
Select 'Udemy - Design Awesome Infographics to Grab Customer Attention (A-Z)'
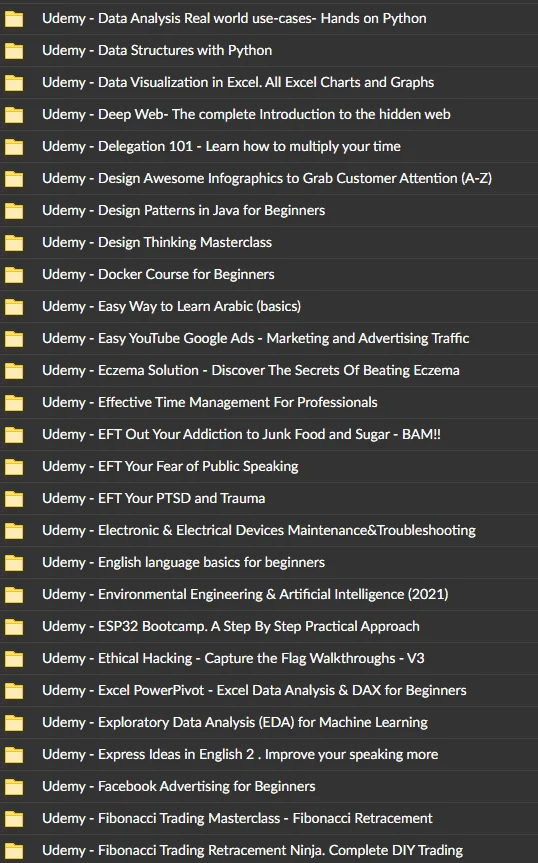pyautogui.click(x=267, y=178)
